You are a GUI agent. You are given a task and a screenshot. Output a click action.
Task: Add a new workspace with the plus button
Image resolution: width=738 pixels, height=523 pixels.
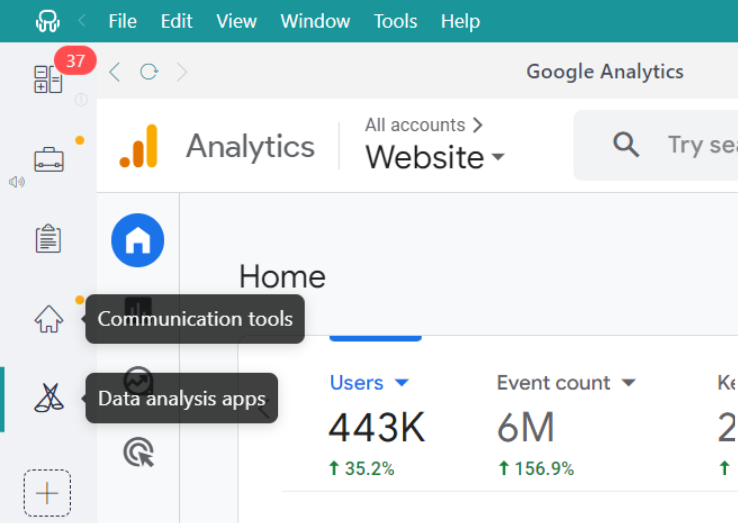(x=47, y=493)
